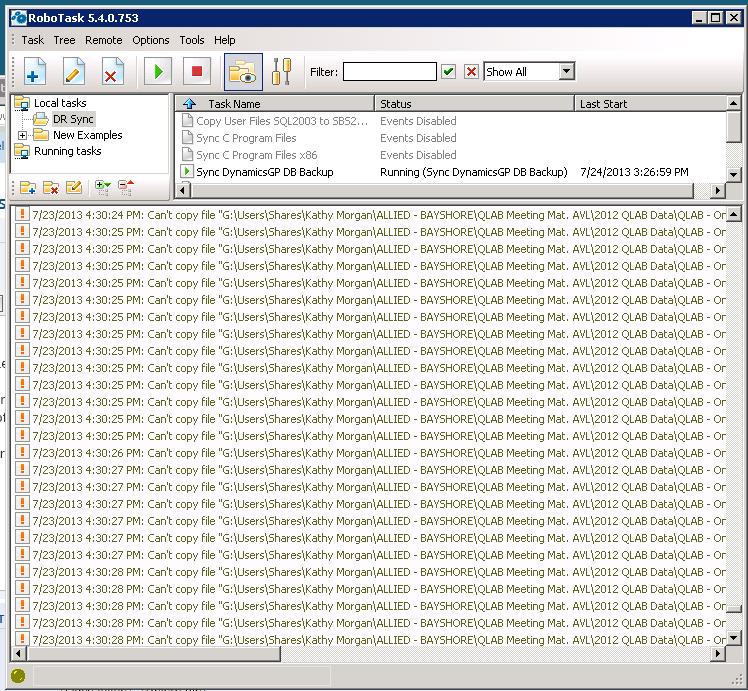The image size is (748, 691).
Task: Open the Tree menu
Action: coord(64,40)
